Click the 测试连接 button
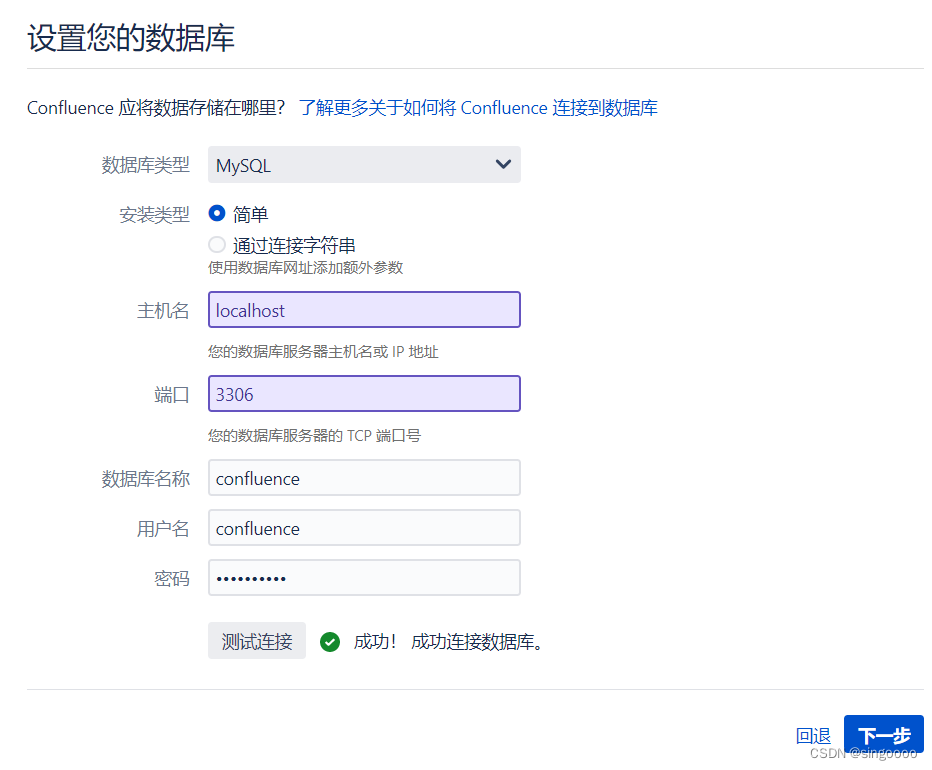The width and height of the screenshot is (932, 770). pyautogui.click(x=257, y=641)
